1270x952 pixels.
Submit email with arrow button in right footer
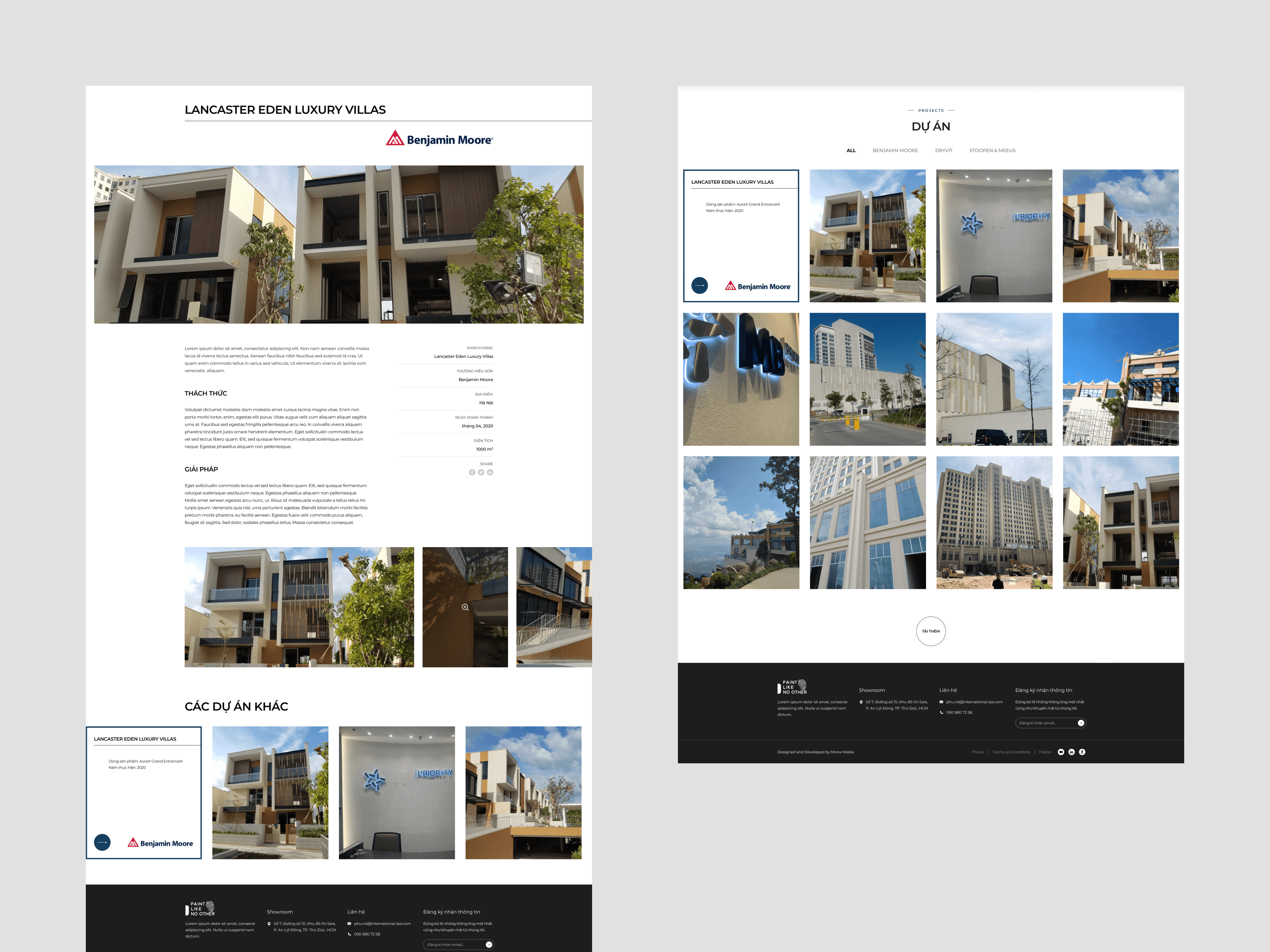[x=1081, y=723]
